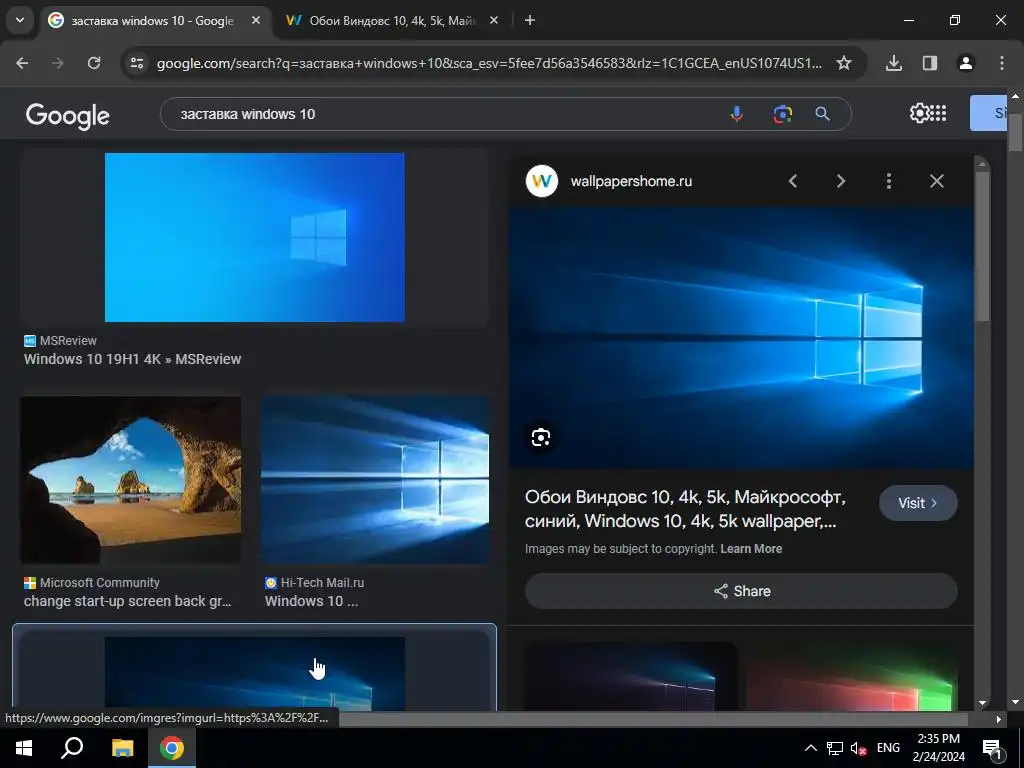Screen dimensions: 1024x768
Task: Open related red-green Windows logo thumbnail
Action: (852, 677)
